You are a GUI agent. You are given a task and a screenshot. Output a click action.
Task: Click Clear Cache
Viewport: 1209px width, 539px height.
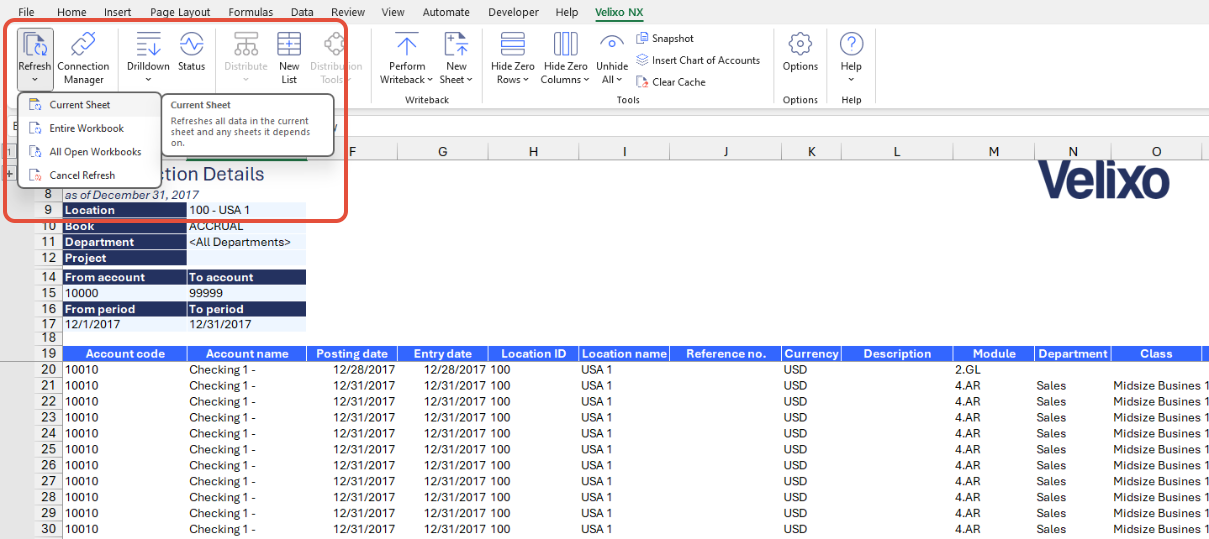tap(670, 82)
